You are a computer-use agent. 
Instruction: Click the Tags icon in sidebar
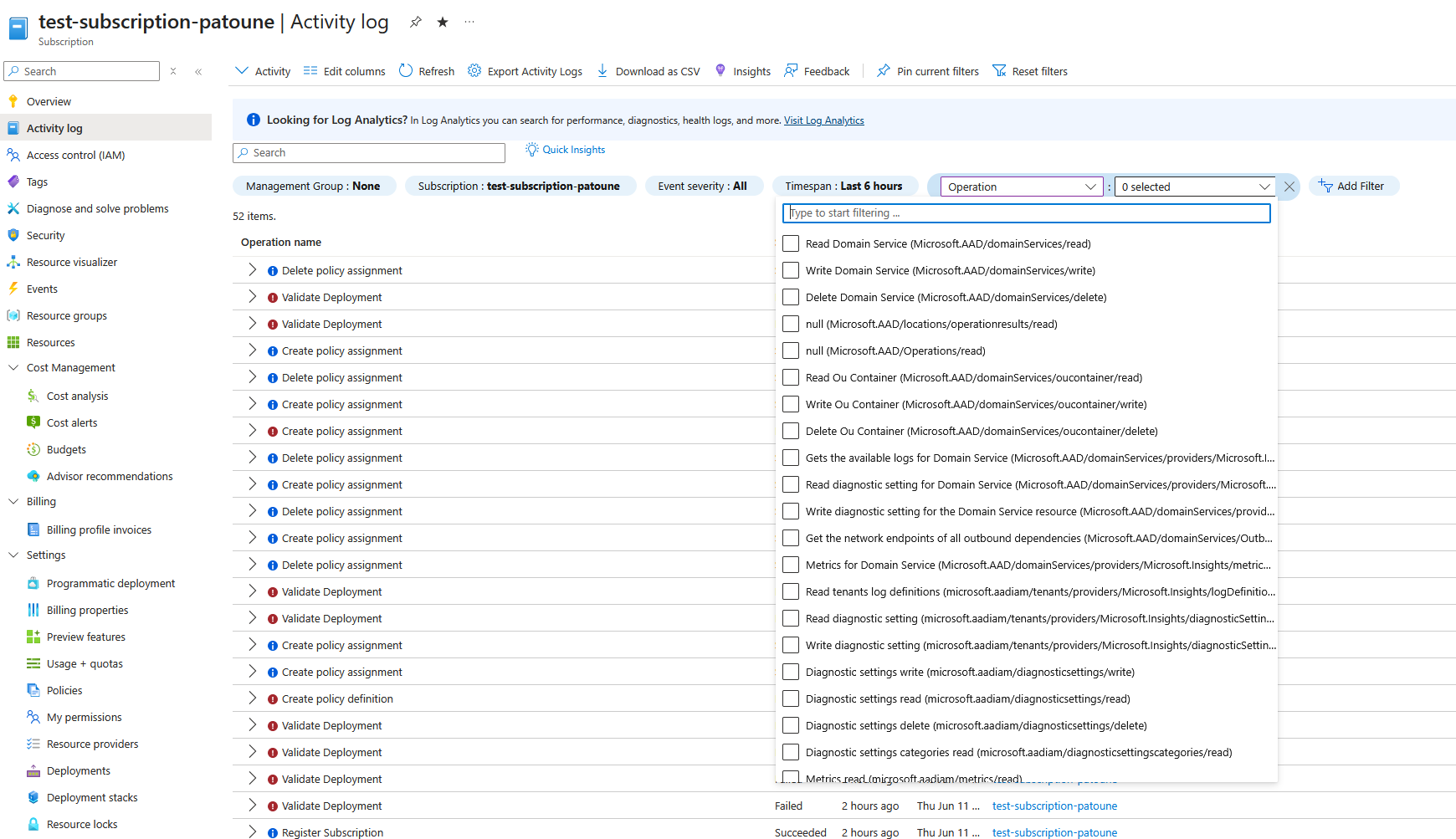(13, 182)
